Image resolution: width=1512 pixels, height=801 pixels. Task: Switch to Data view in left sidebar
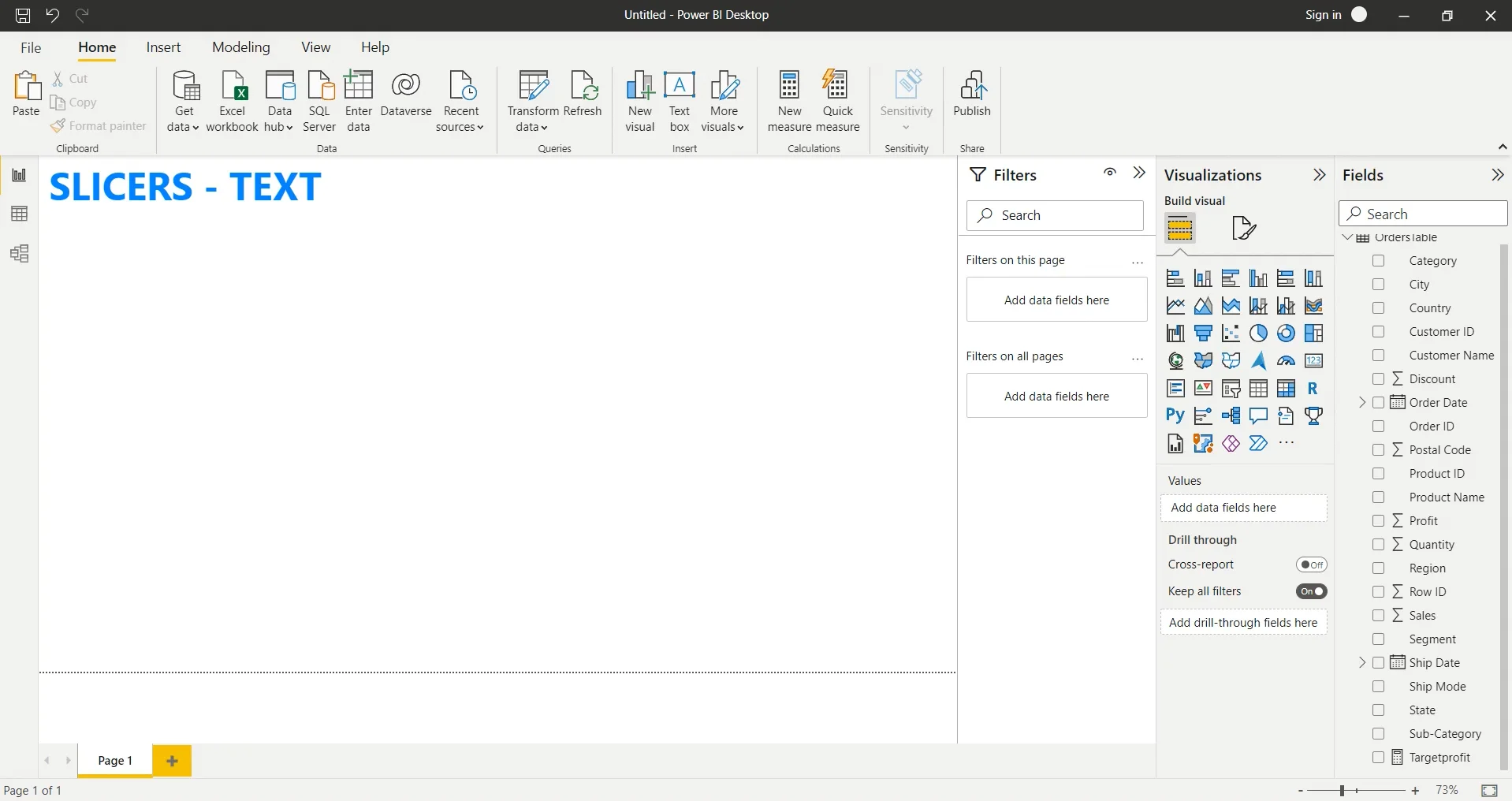19,214
